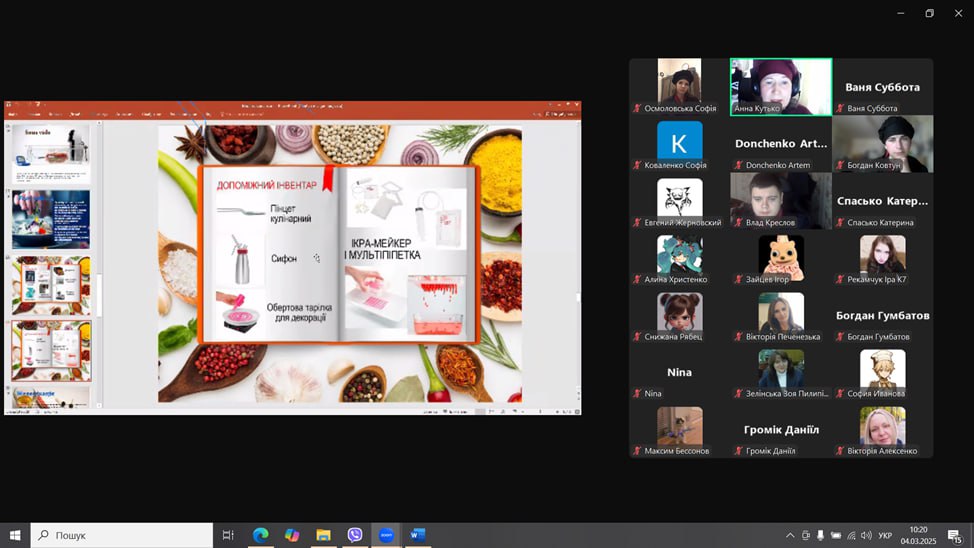This screenshot has height=548, width=974.
Task: Open the notification center with badge 15
Action: pos(955,536)
